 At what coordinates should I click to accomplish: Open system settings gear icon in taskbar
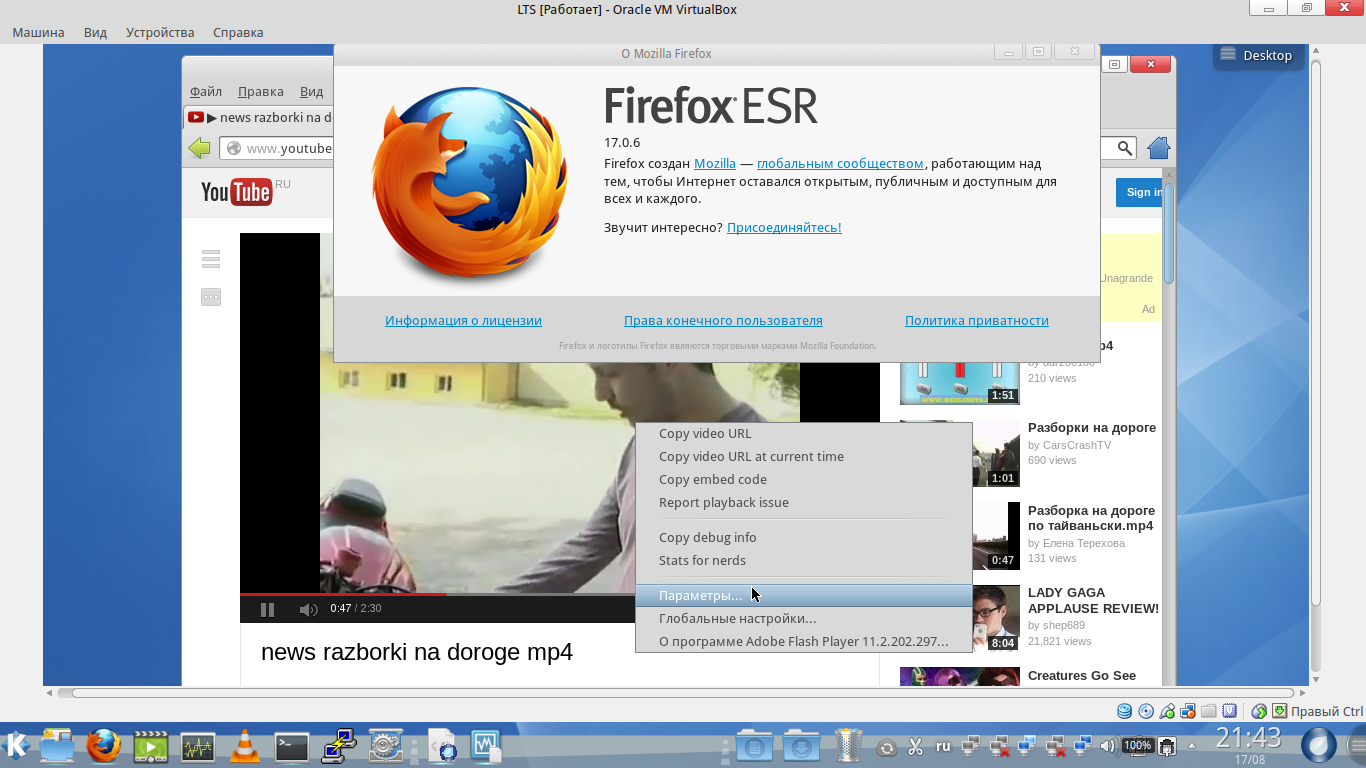(386, 746)
